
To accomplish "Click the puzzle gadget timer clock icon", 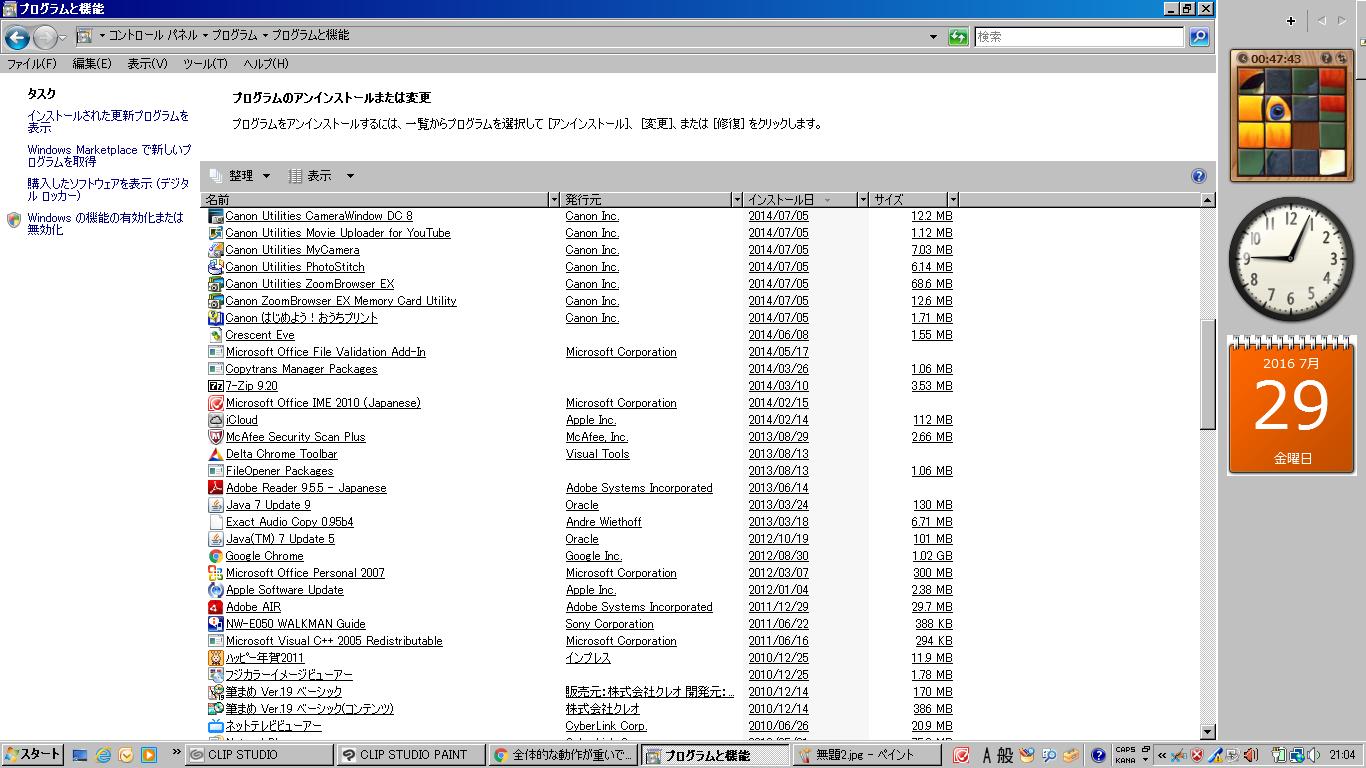I will pos(1243,59).
